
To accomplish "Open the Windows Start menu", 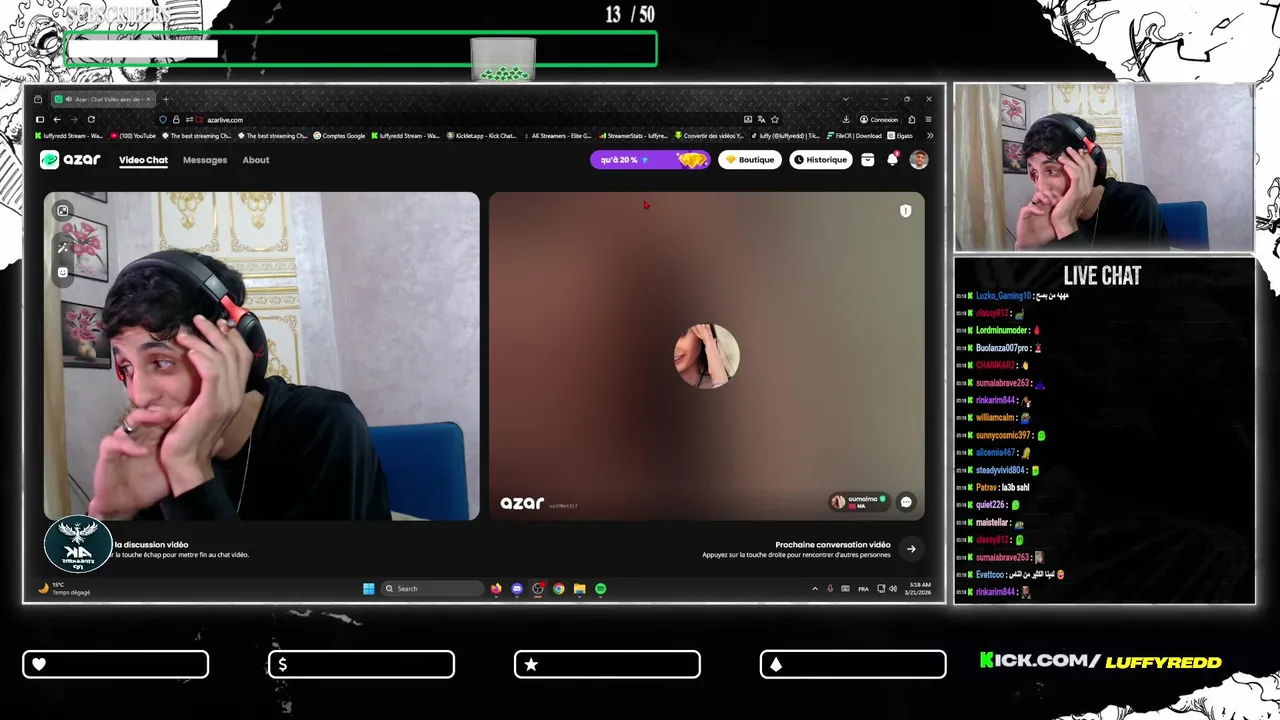I will [368, 589].
